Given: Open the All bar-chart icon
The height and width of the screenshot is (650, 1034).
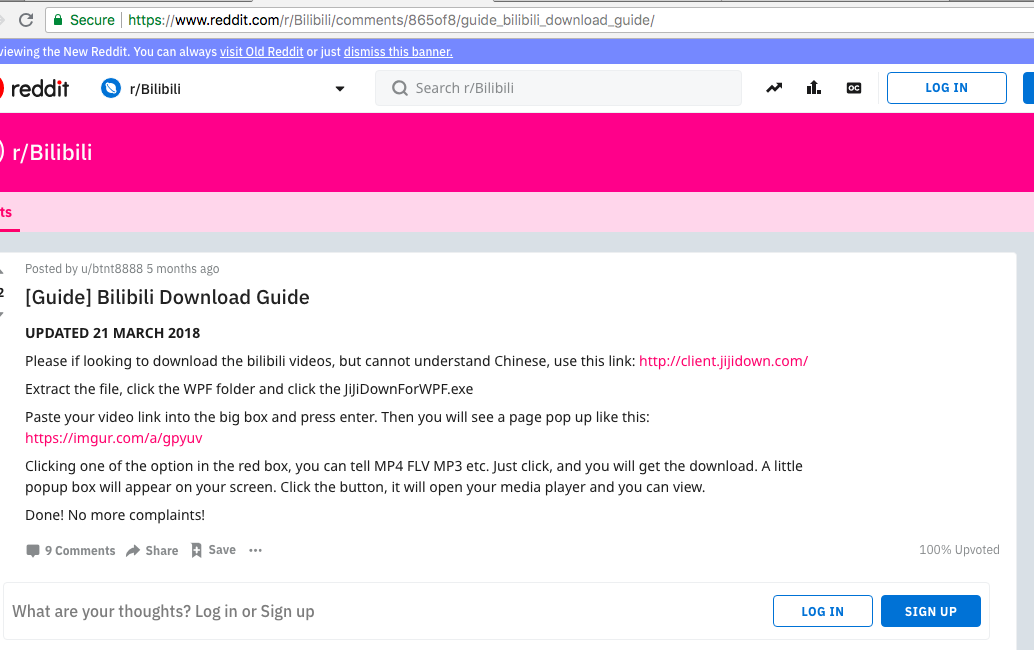Looking at the screenshot, I should coord(814,88).
